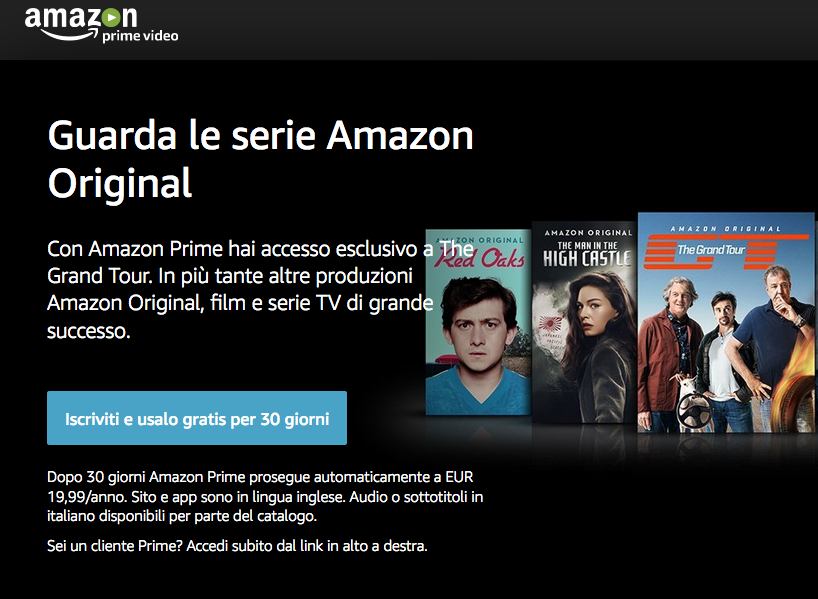Click the Amazon Prime Video logo
The width and height of the screenshot is (818, 599).
pos(101,25)
